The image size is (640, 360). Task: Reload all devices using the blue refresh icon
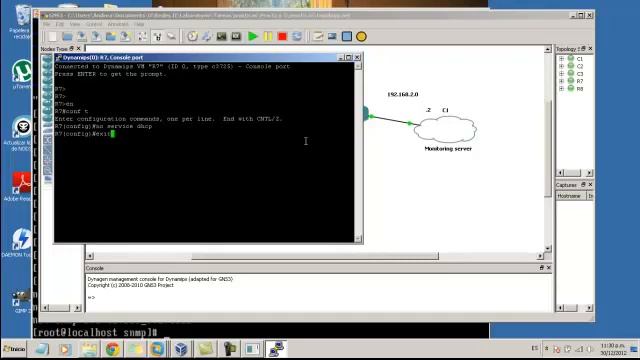click(297, 37)
